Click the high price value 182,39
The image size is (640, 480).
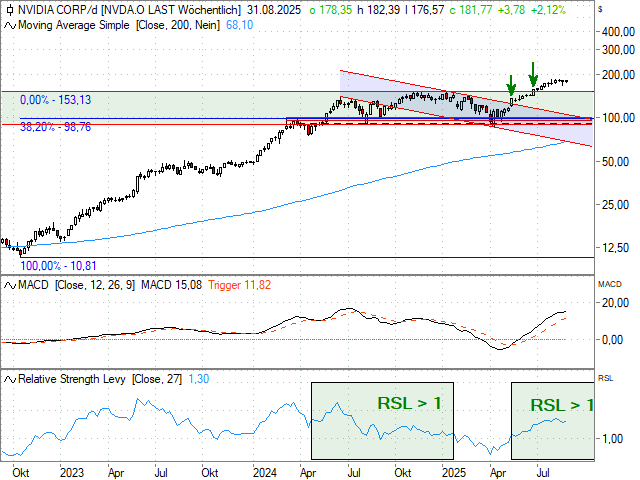tap(384, 10)
